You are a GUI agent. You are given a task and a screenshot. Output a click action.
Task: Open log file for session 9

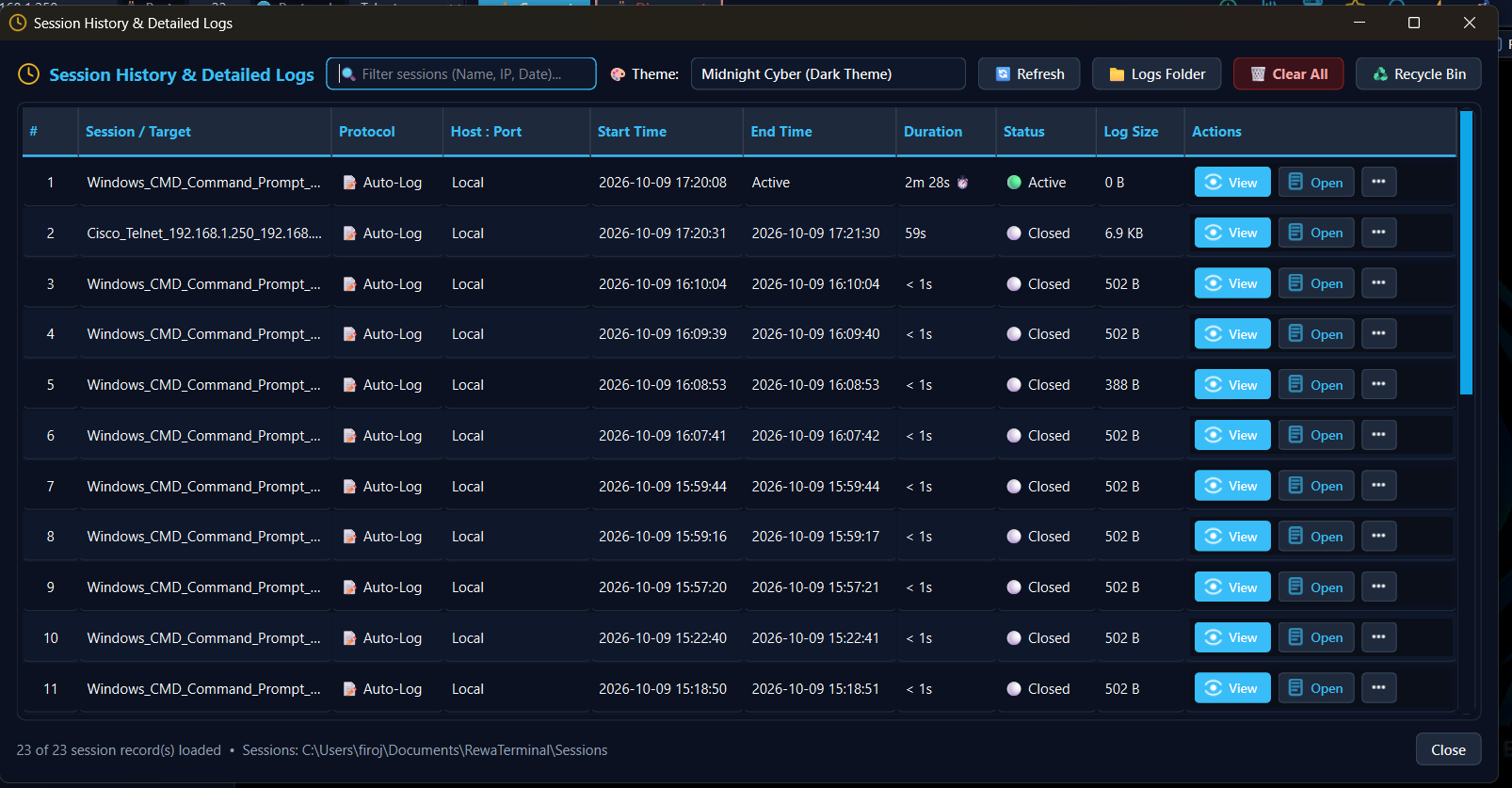(1316, 587)
